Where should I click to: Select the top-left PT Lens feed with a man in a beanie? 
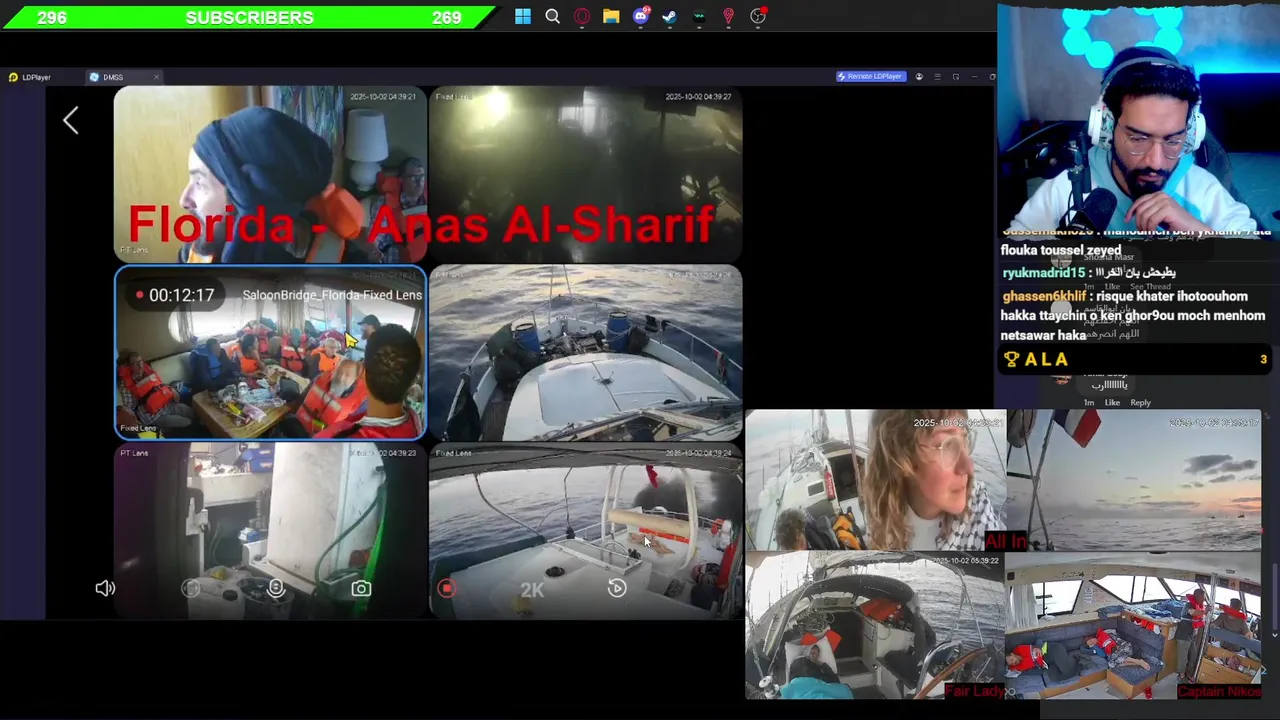pyautogui.click(x=270, y=174)
